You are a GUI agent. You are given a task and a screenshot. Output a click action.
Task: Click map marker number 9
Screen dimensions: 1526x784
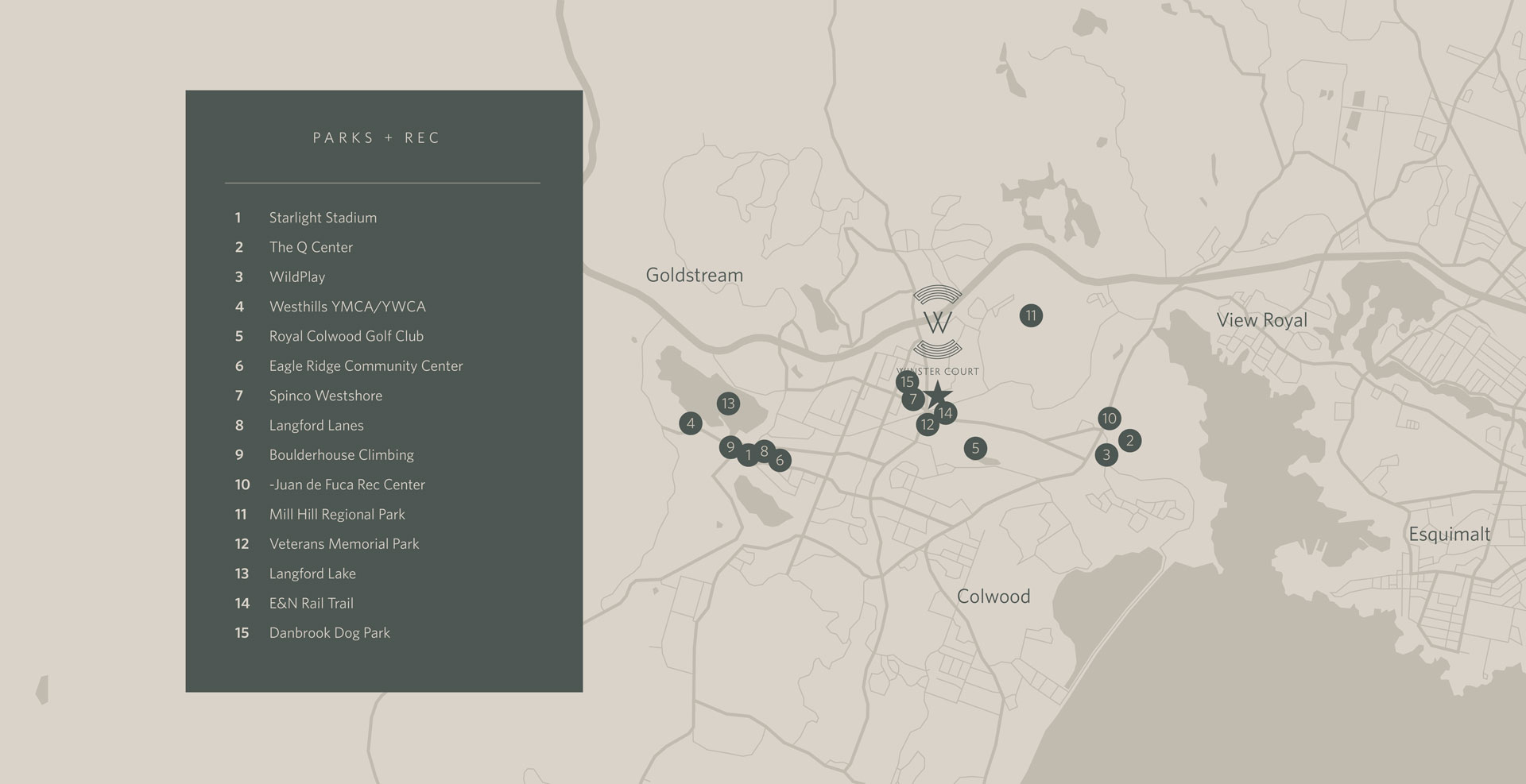click(730, 447)
